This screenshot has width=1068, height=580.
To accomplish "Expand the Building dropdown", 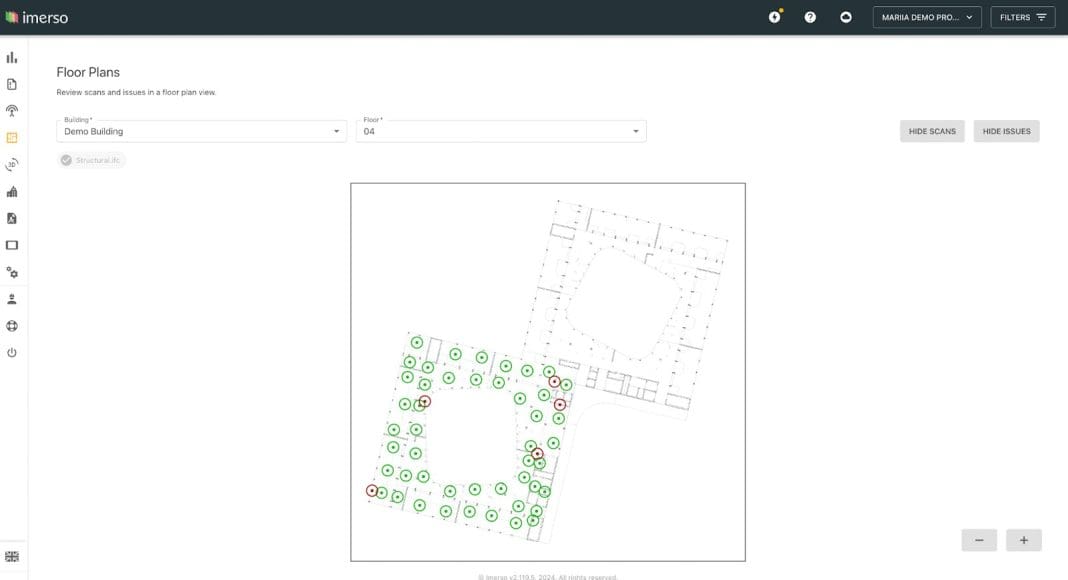I will tap(201, 131).
